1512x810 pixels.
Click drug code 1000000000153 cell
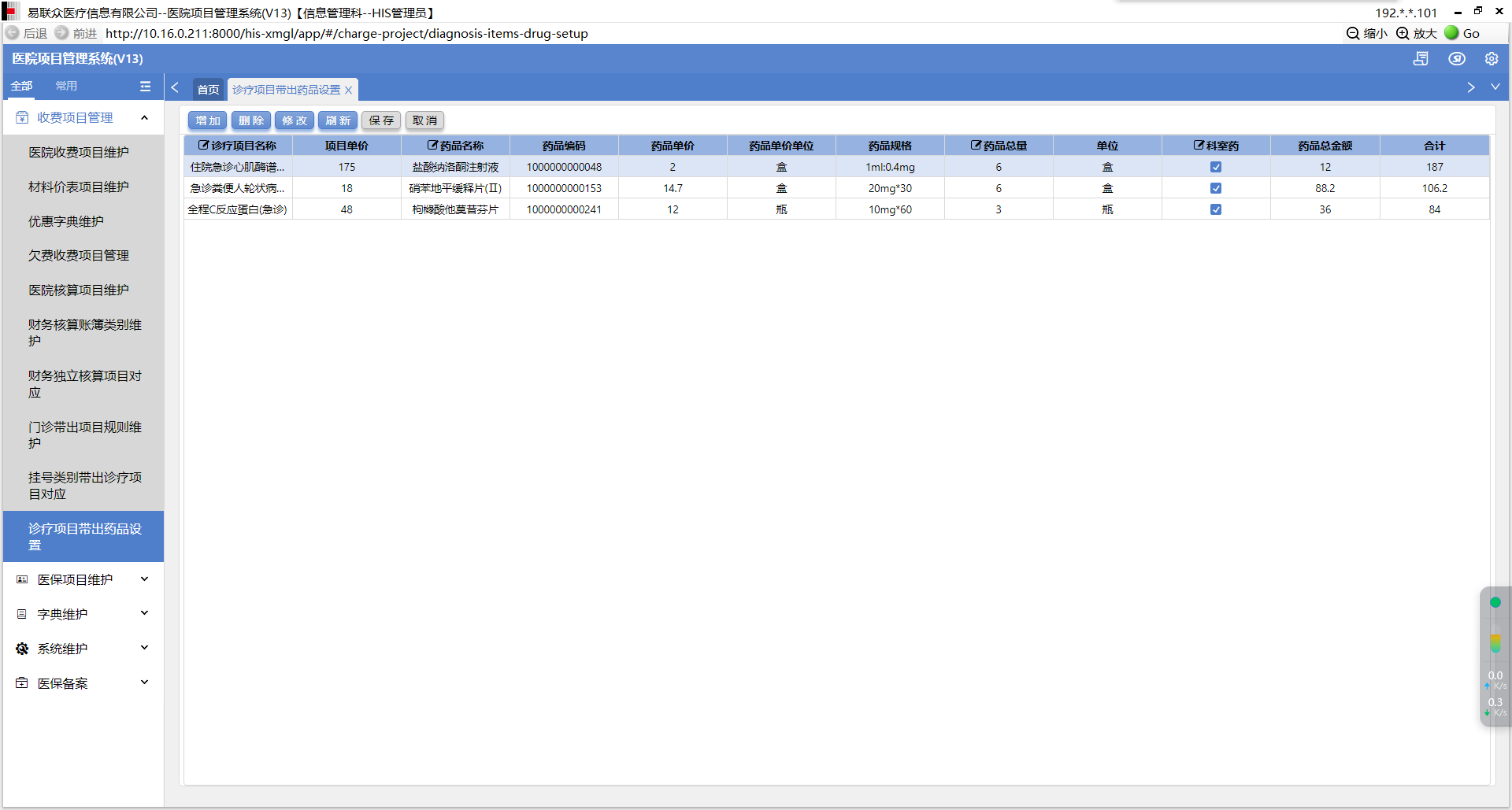[x=564, y=188]
